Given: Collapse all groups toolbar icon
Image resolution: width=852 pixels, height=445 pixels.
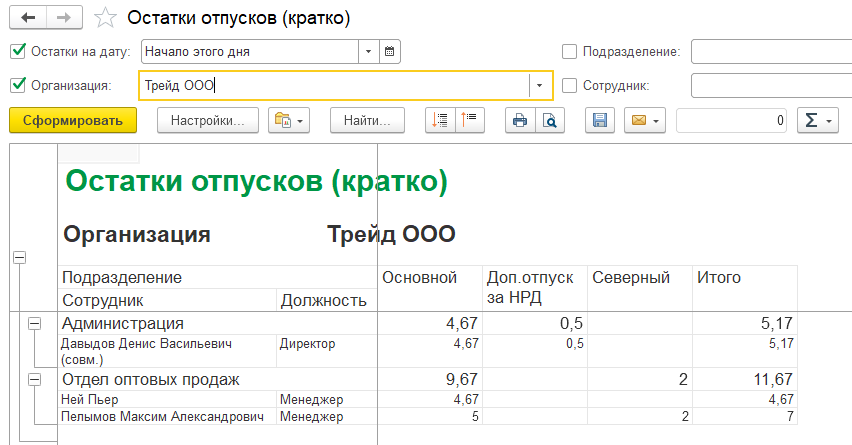Looking at the screenshot, I should [x=469, y=121].
